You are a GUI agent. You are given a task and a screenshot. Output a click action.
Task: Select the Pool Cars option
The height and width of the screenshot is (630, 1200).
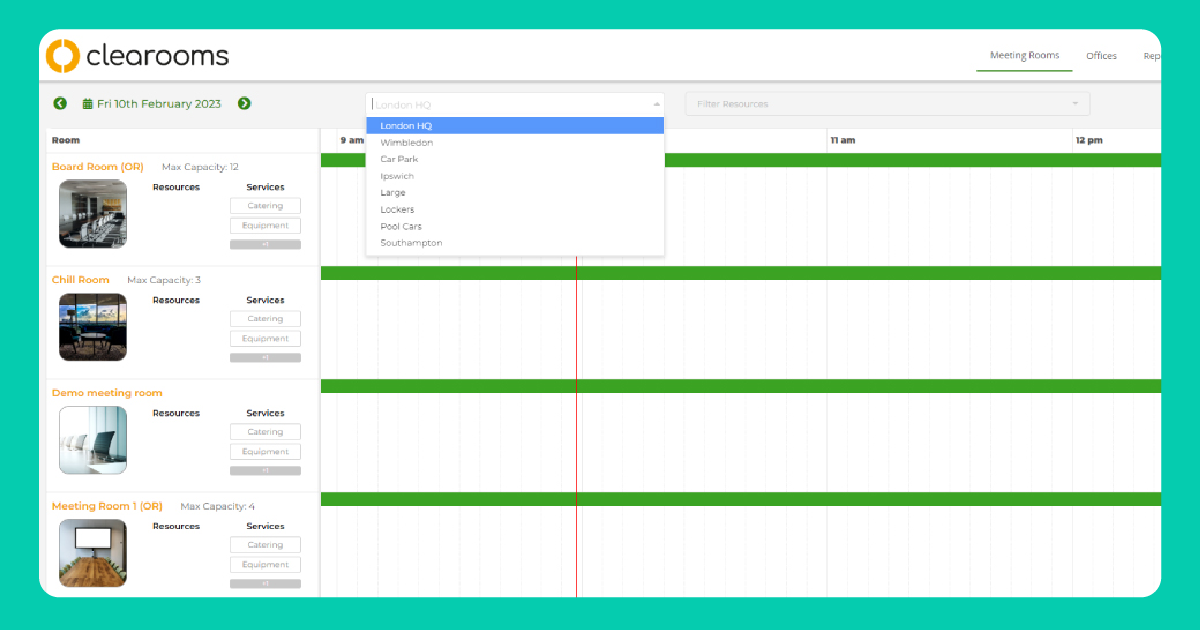coord(401,226)
